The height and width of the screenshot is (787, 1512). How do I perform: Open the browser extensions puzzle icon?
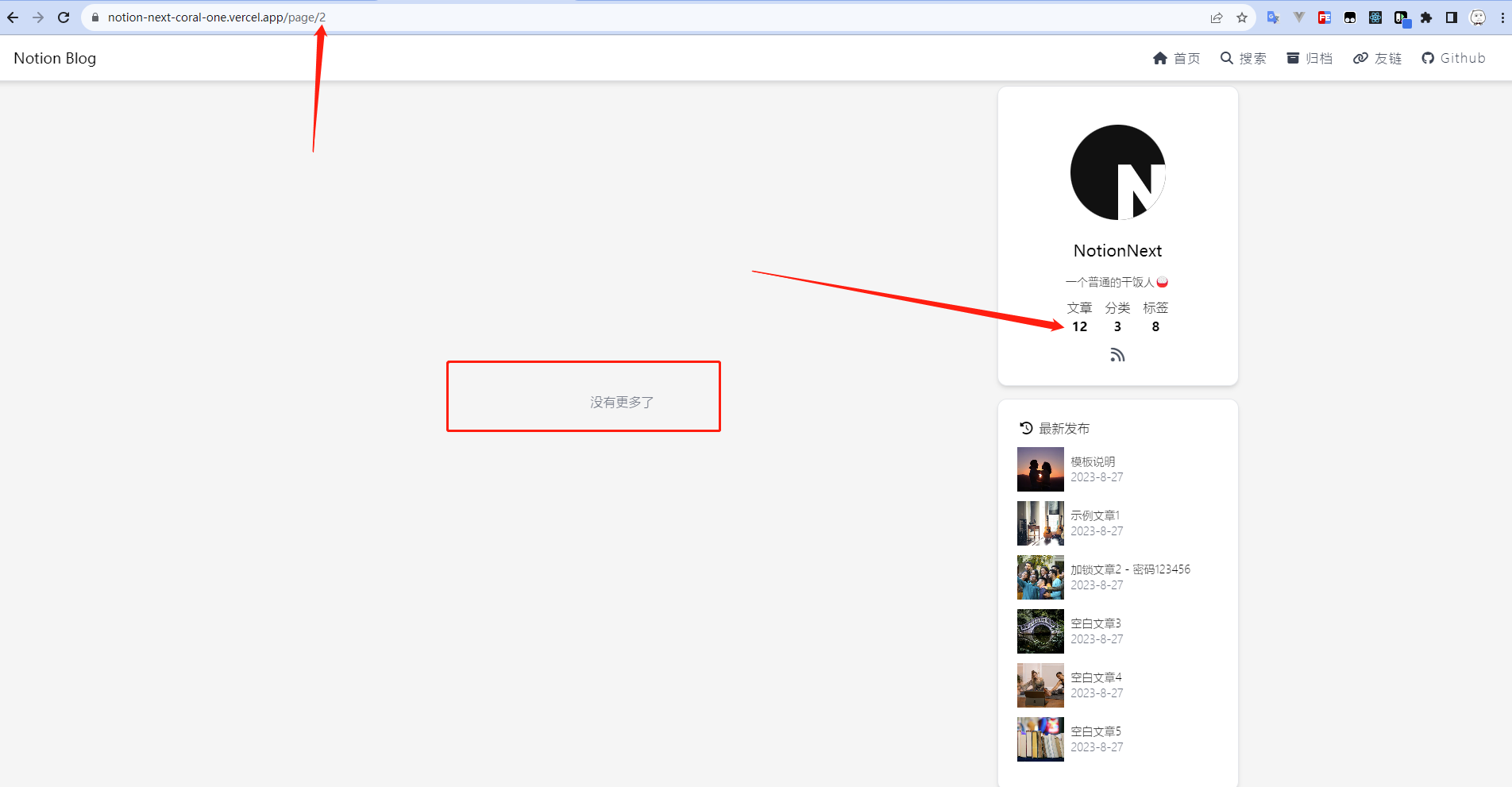[x=1426, y=17]
